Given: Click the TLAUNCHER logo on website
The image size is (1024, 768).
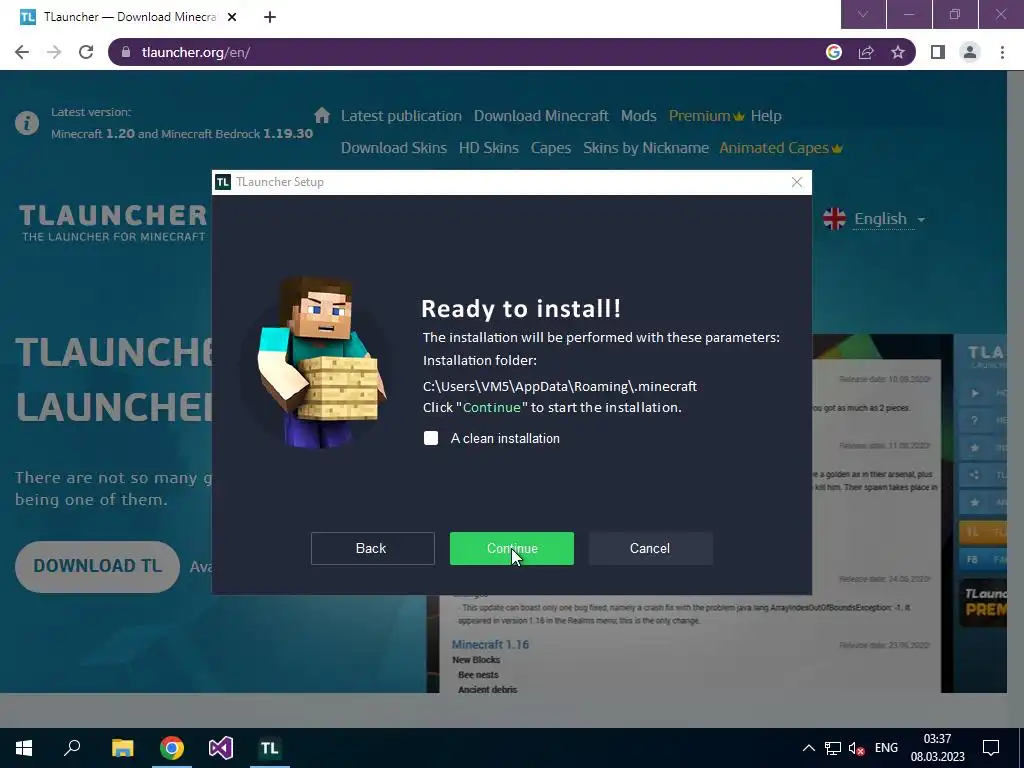Looking at the screenshot, I should tap(113, 223).
